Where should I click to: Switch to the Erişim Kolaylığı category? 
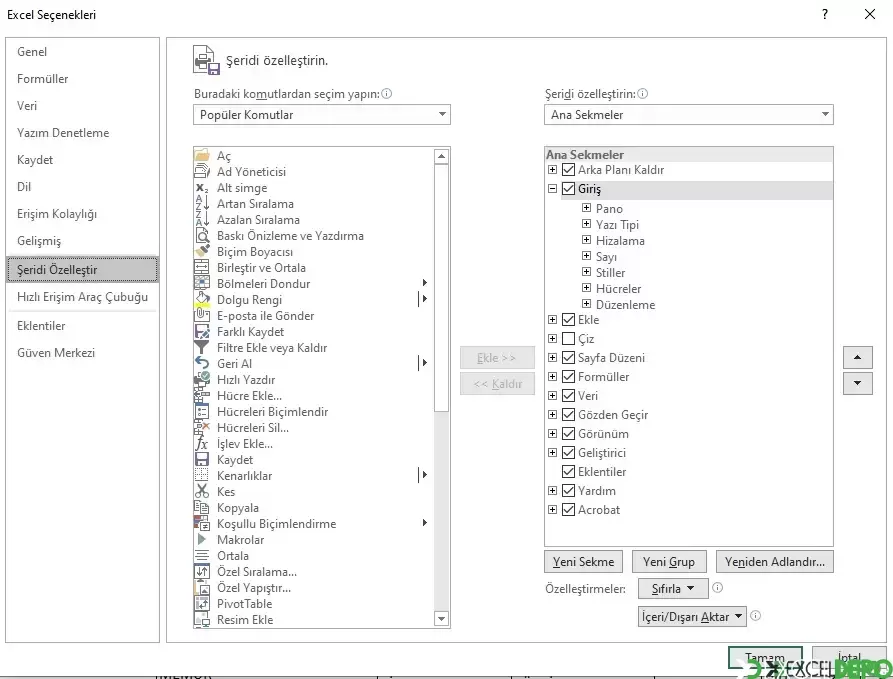pos(83,214)
